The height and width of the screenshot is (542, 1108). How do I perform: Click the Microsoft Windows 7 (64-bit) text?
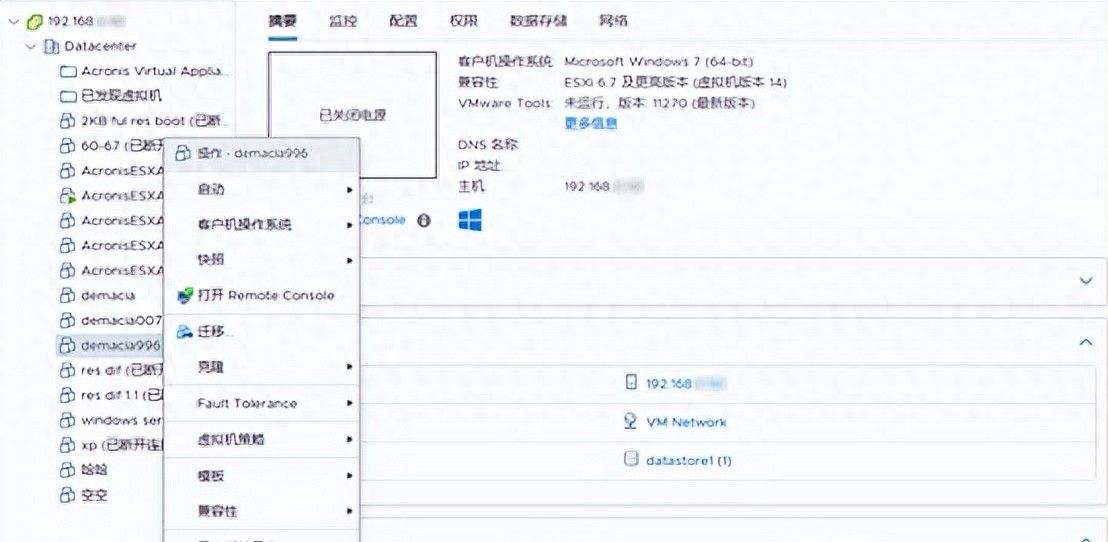pos(659,61)
